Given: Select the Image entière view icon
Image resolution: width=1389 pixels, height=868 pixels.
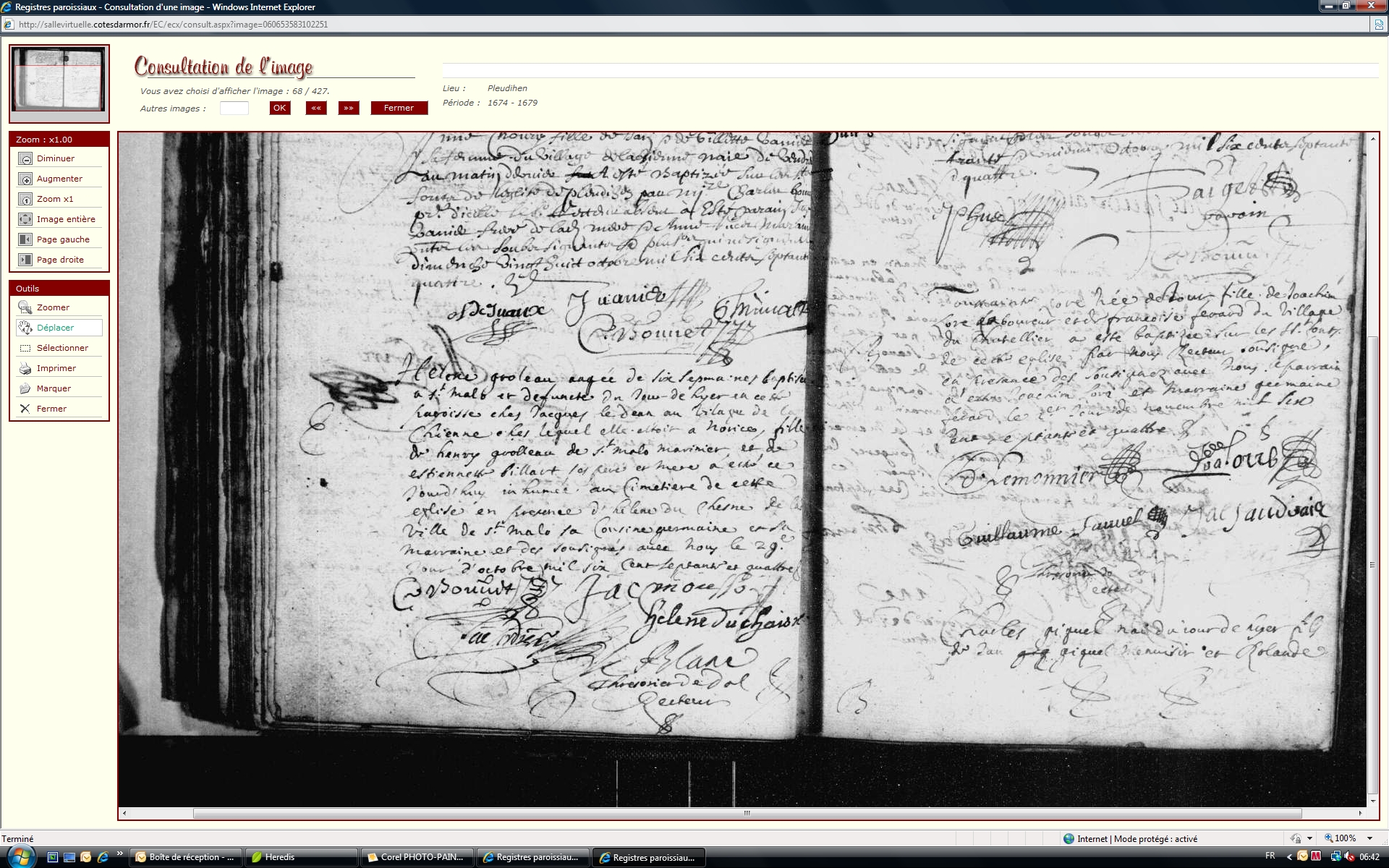Looking at the screenshot, I should [x=25, y=220].
